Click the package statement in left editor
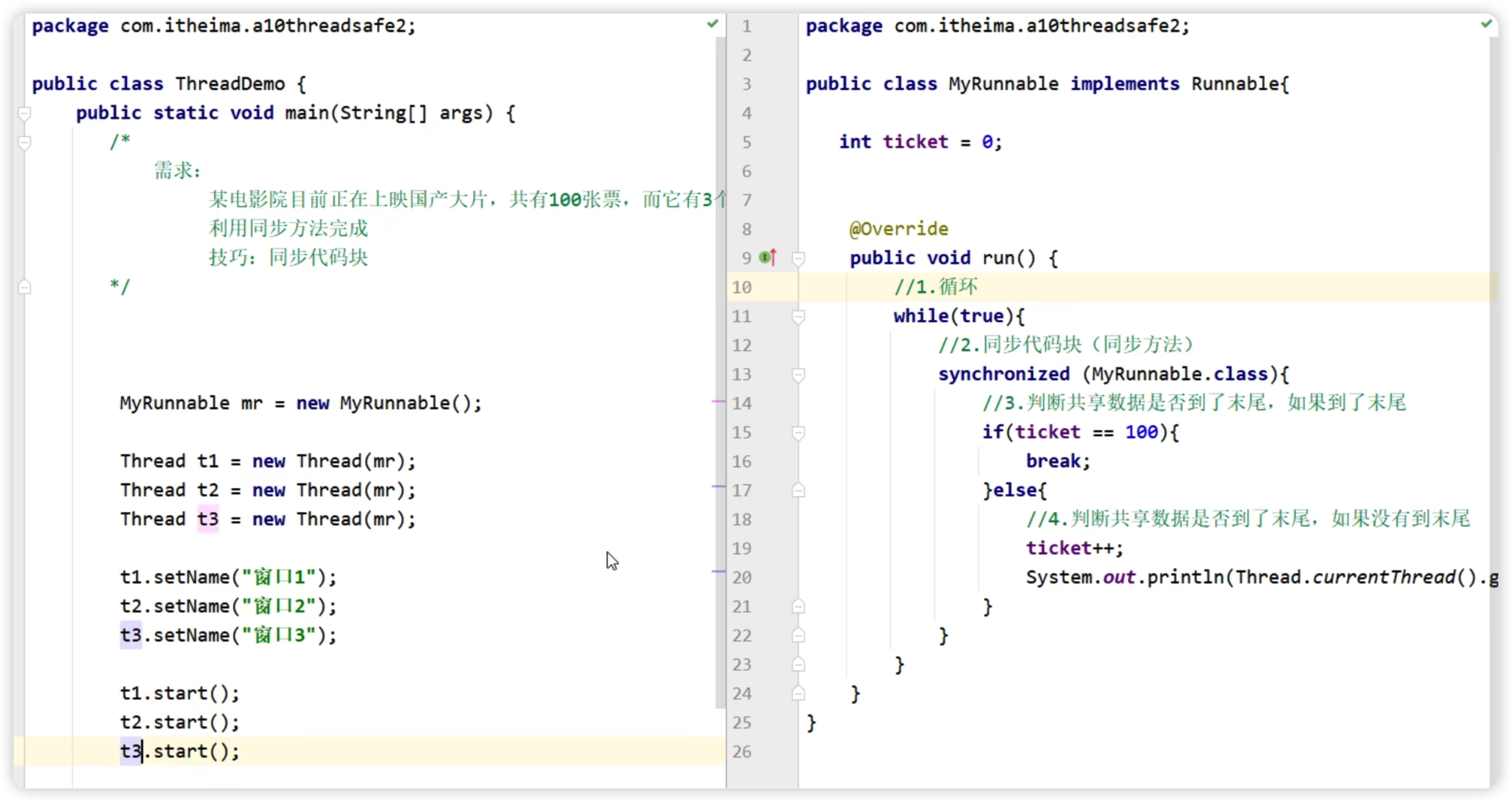Image resolution: width=1512 pixels, height=802 pixels. (x=224, y=26)
